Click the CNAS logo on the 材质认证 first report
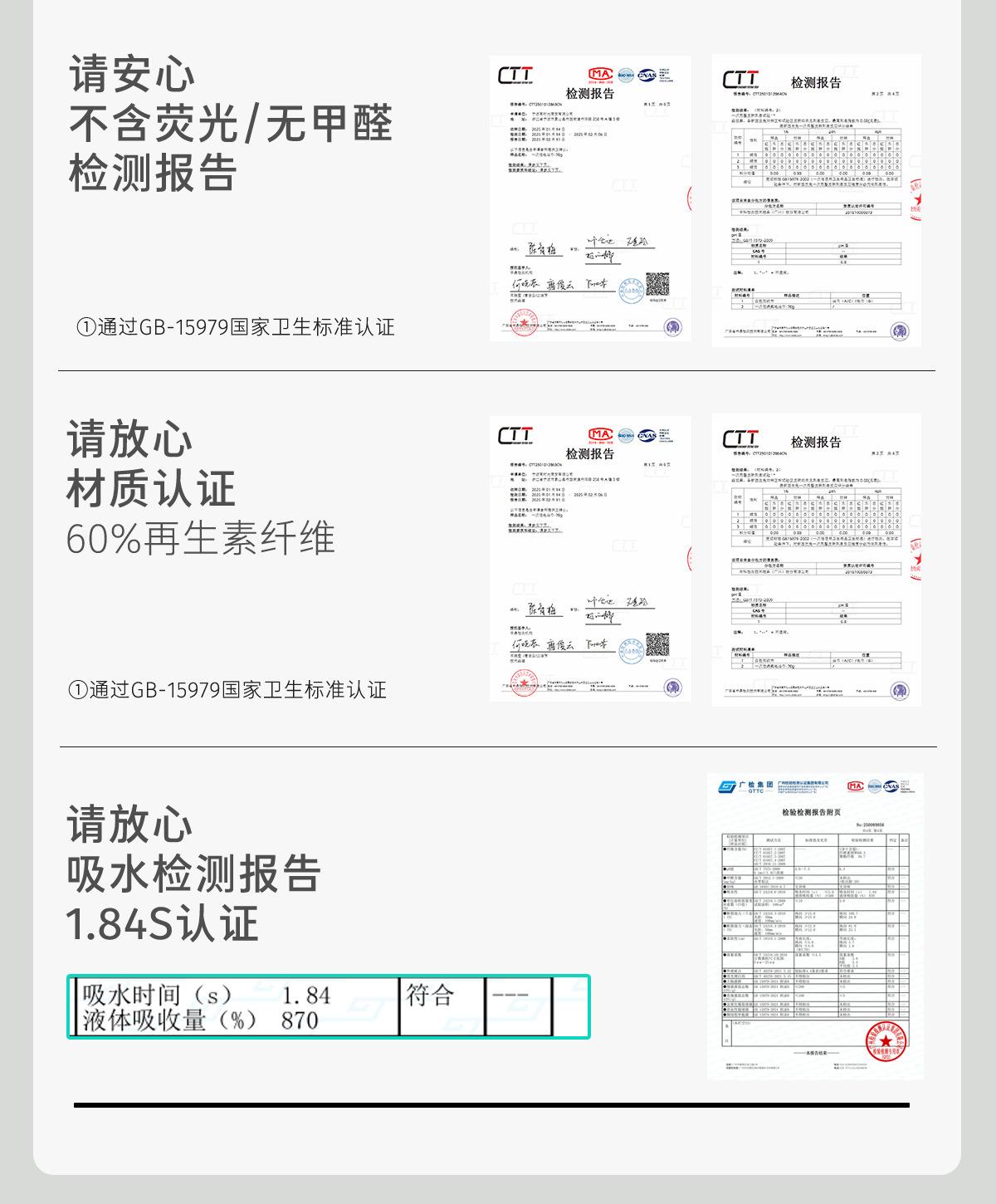 [x=647, y=434]
